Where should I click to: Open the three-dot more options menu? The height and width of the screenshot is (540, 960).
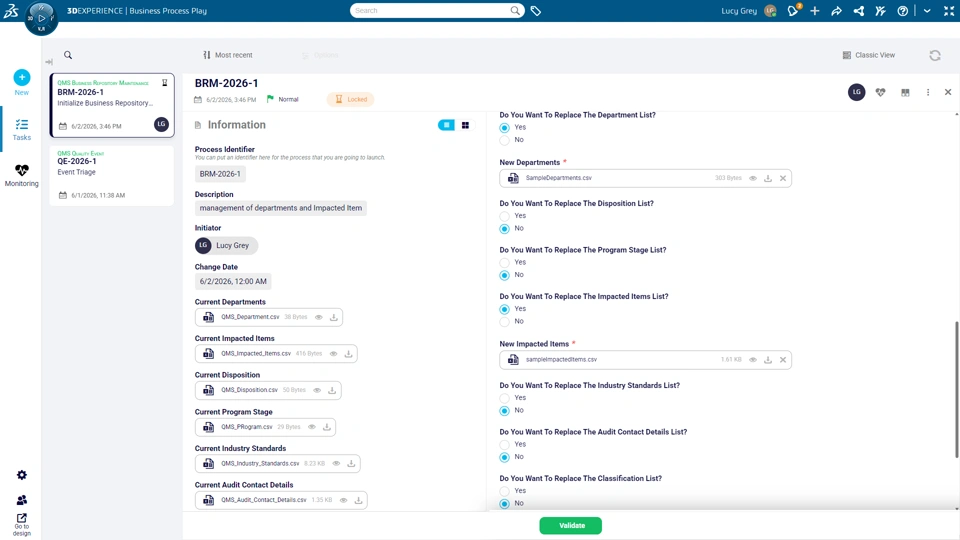[x=928, y=92]
